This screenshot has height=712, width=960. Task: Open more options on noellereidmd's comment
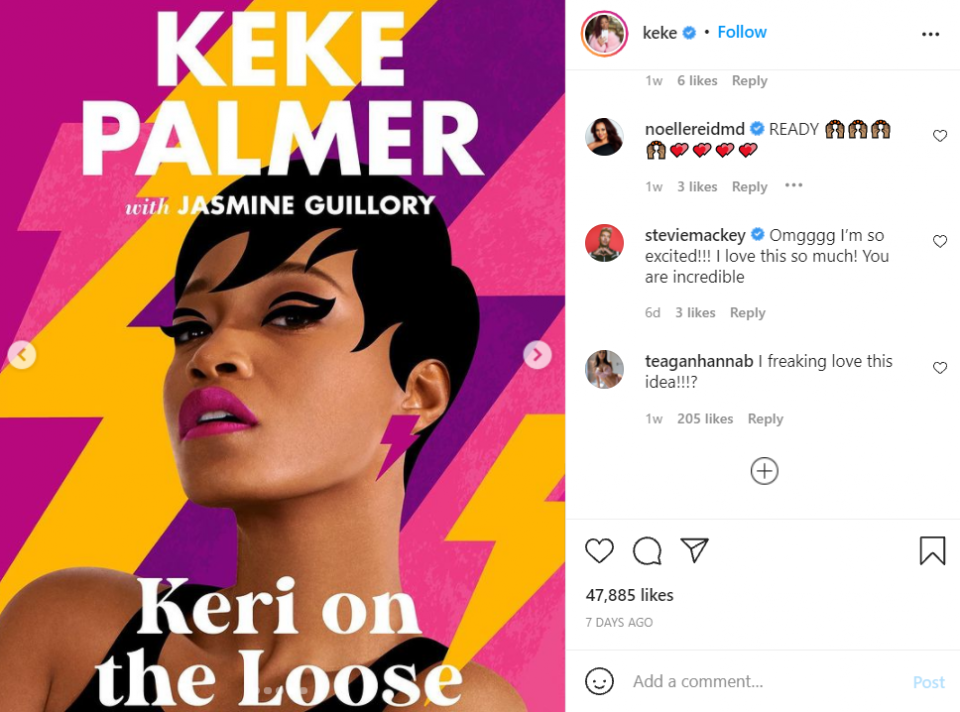[793, 185]
